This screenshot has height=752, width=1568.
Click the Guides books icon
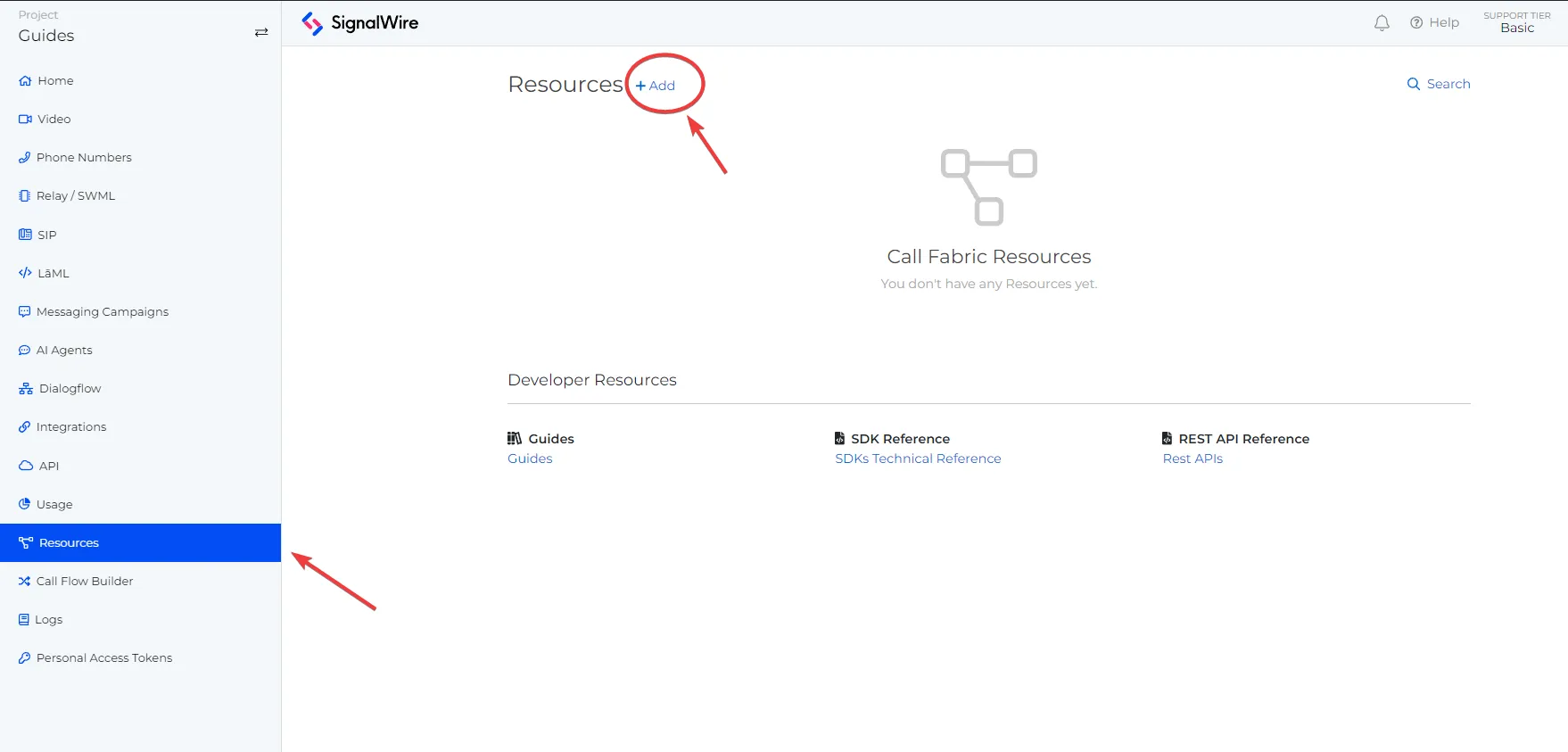pos(515,438)
